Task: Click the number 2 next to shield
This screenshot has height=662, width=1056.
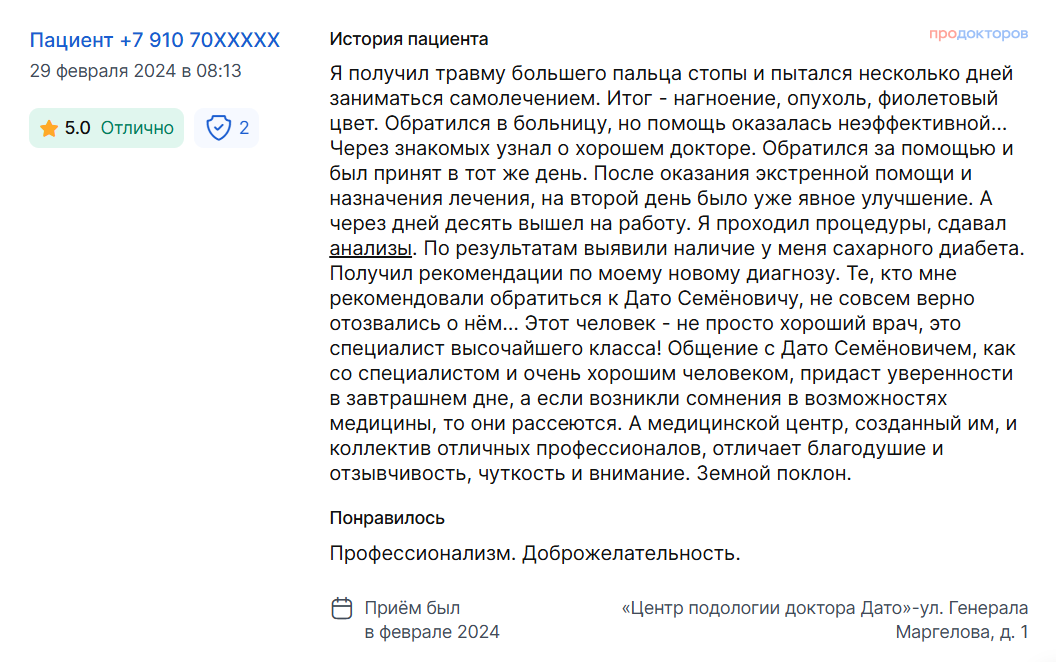Action: point(244,128)
